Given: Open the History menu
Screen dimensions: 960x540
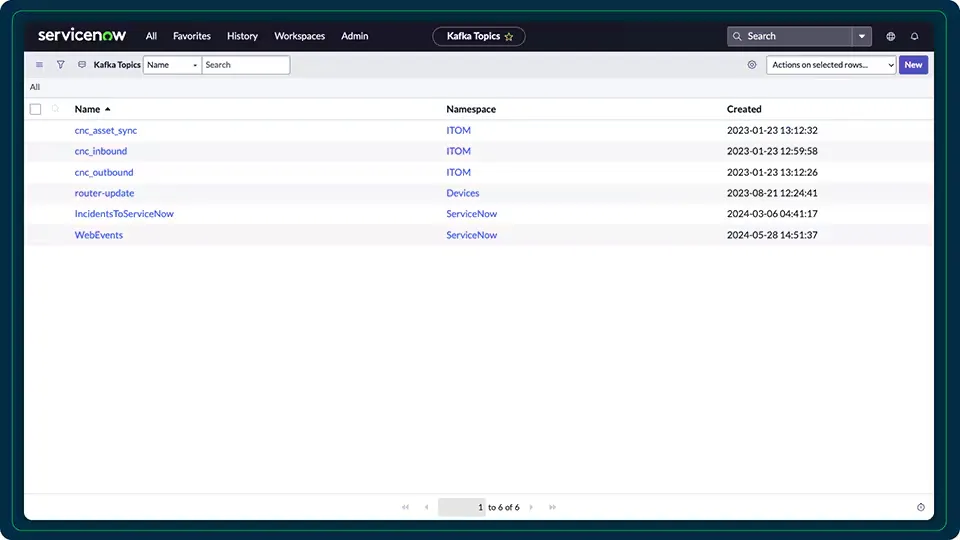Looking at the screenshot, I should (242, 36).
